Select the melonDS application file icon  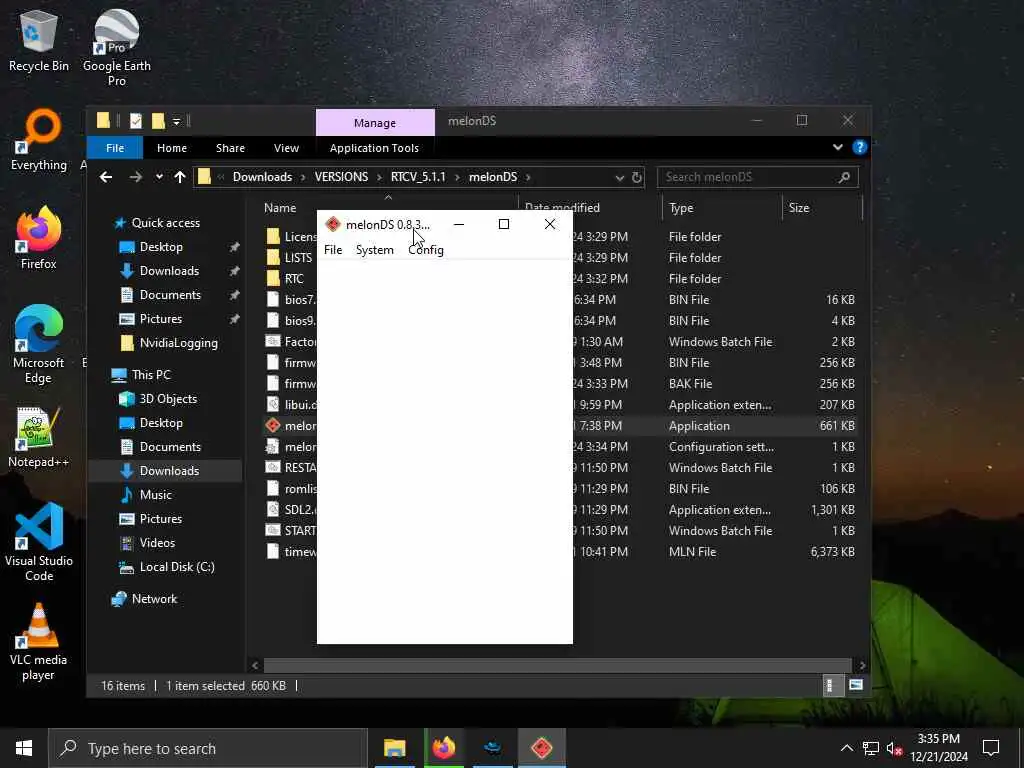[273, 426]
